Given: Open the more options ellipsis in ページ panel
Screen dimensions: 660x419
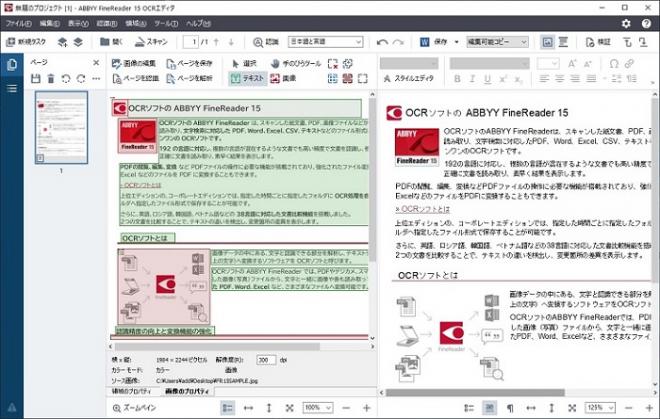Looking at the screenshot, I should [96, 78].
